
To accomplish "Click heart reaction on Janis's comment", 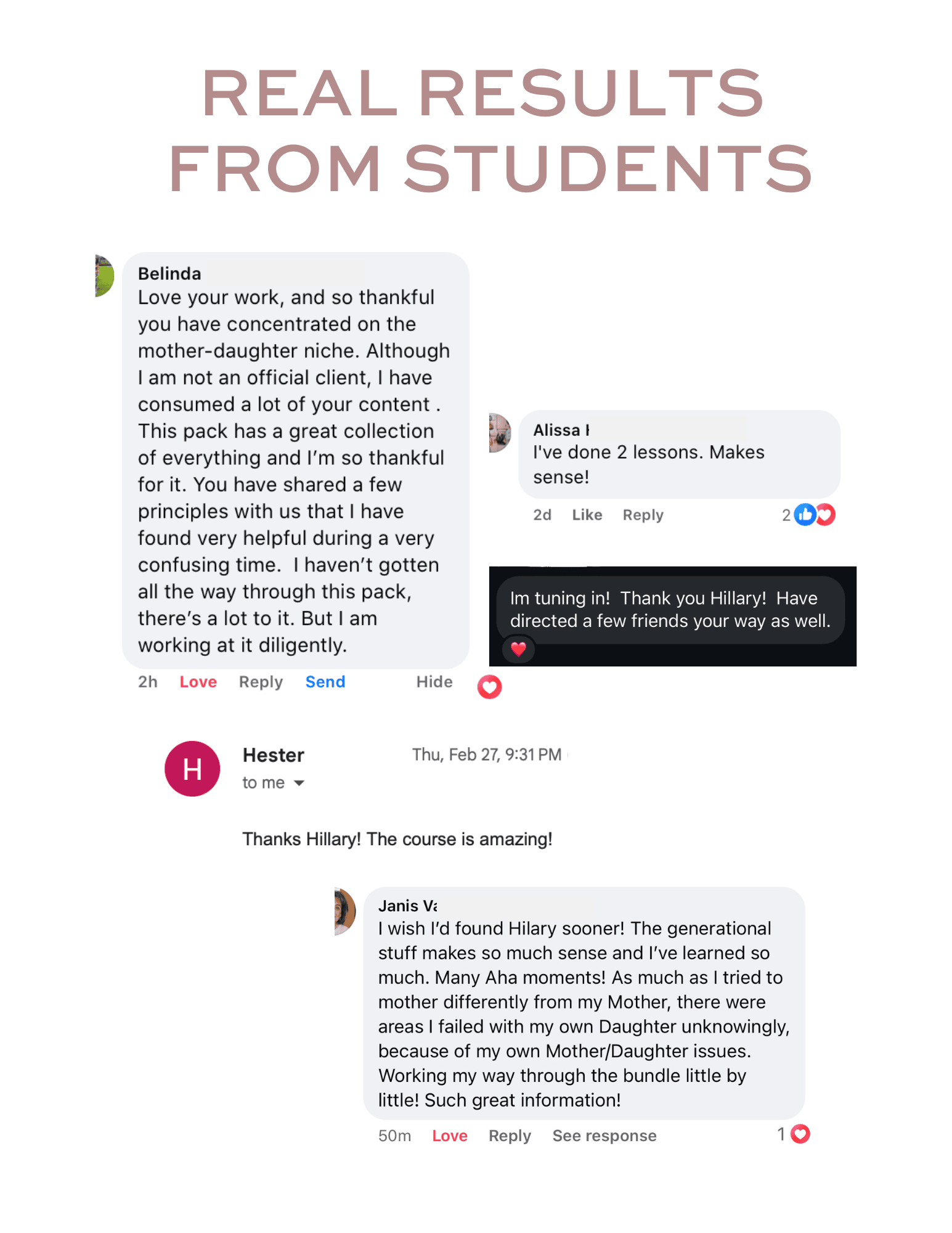I will click(800, 1134).
